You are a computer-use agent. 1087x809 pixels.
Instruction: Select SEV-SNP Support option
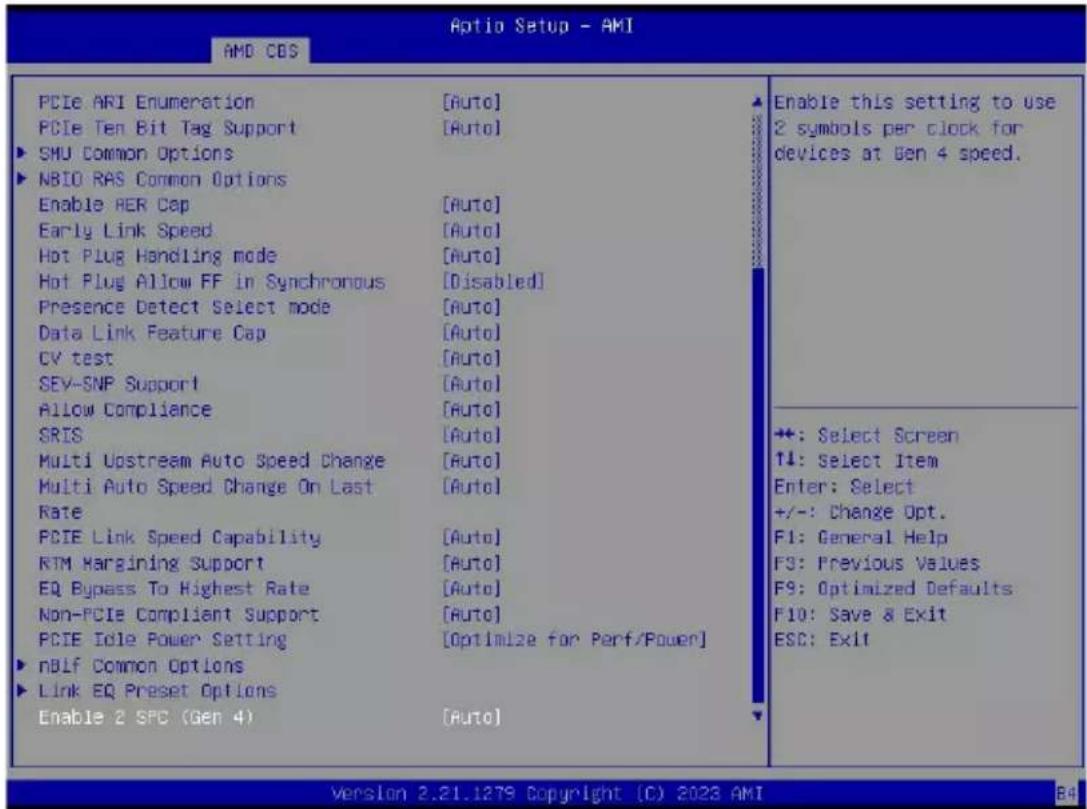coord(119,384)
